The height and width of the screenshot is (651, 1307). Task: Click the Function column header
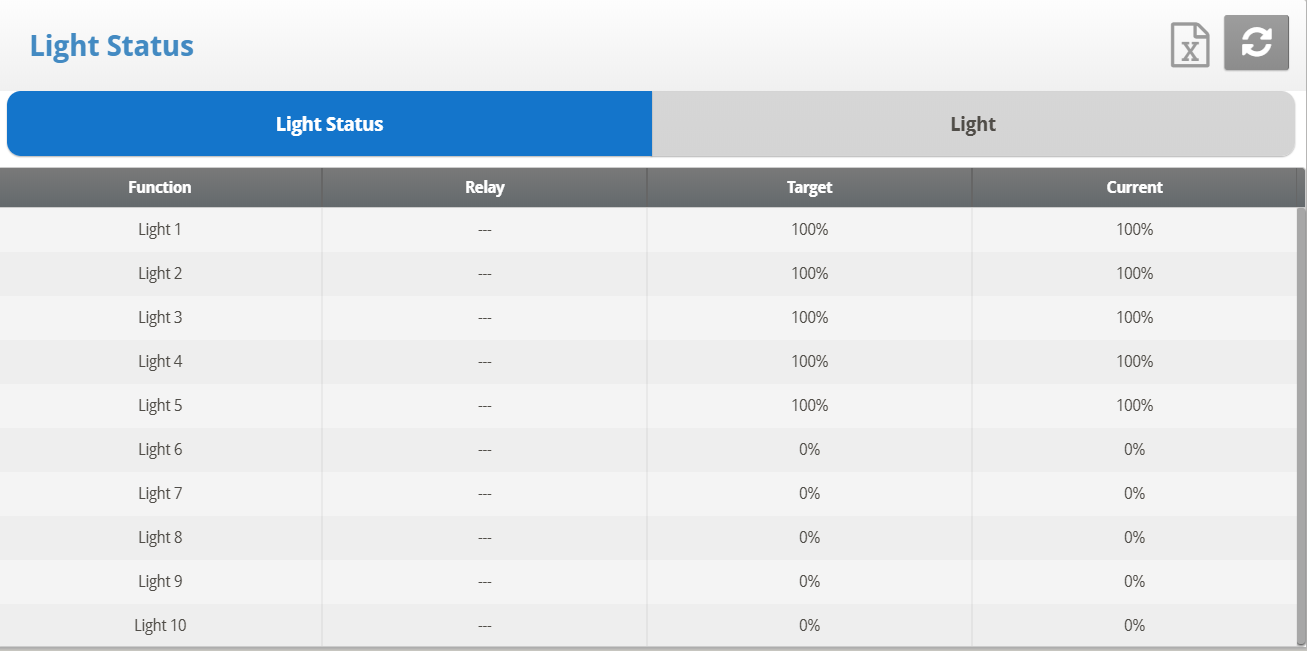coord(160,187)
